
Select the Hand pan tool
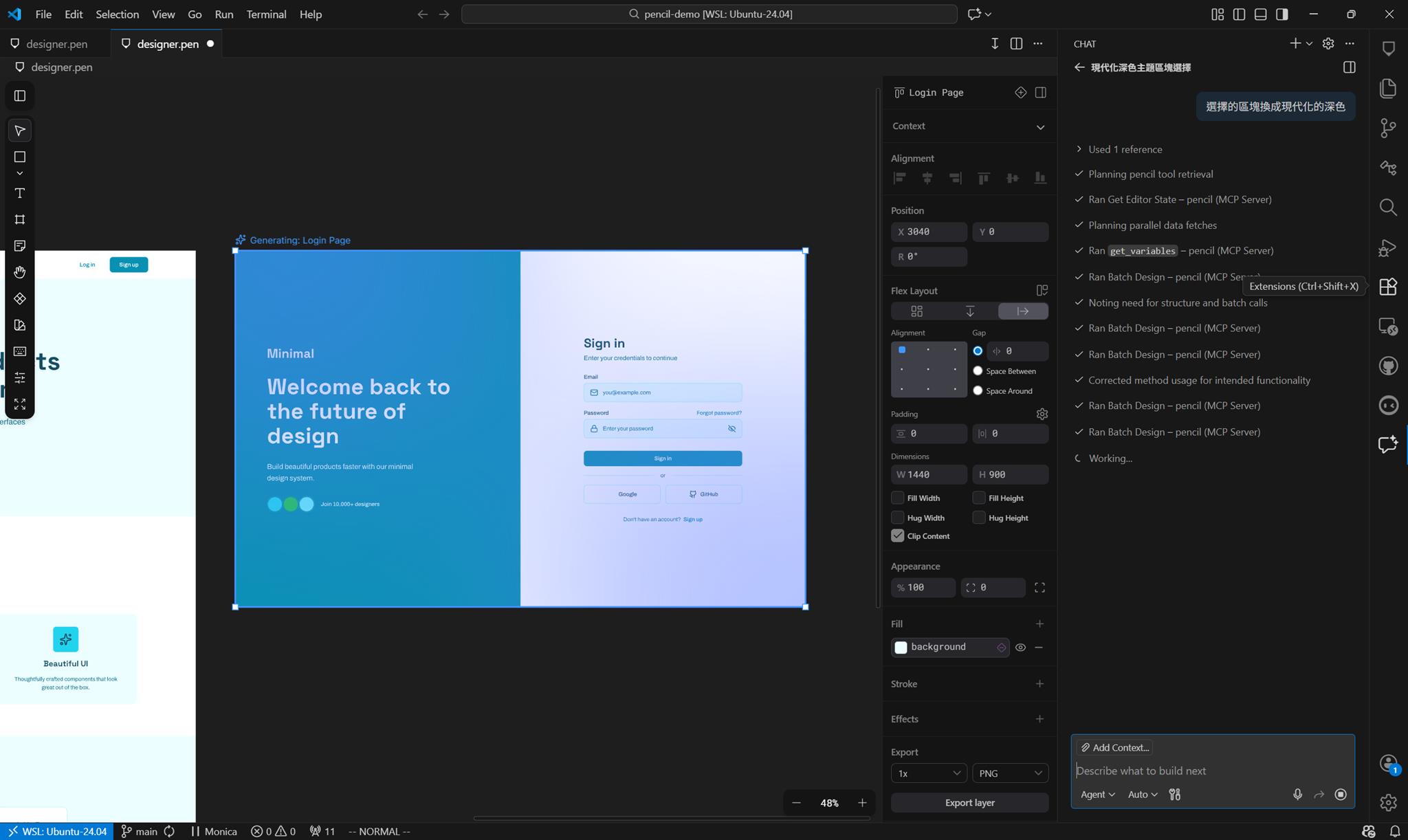pos(20,272)
